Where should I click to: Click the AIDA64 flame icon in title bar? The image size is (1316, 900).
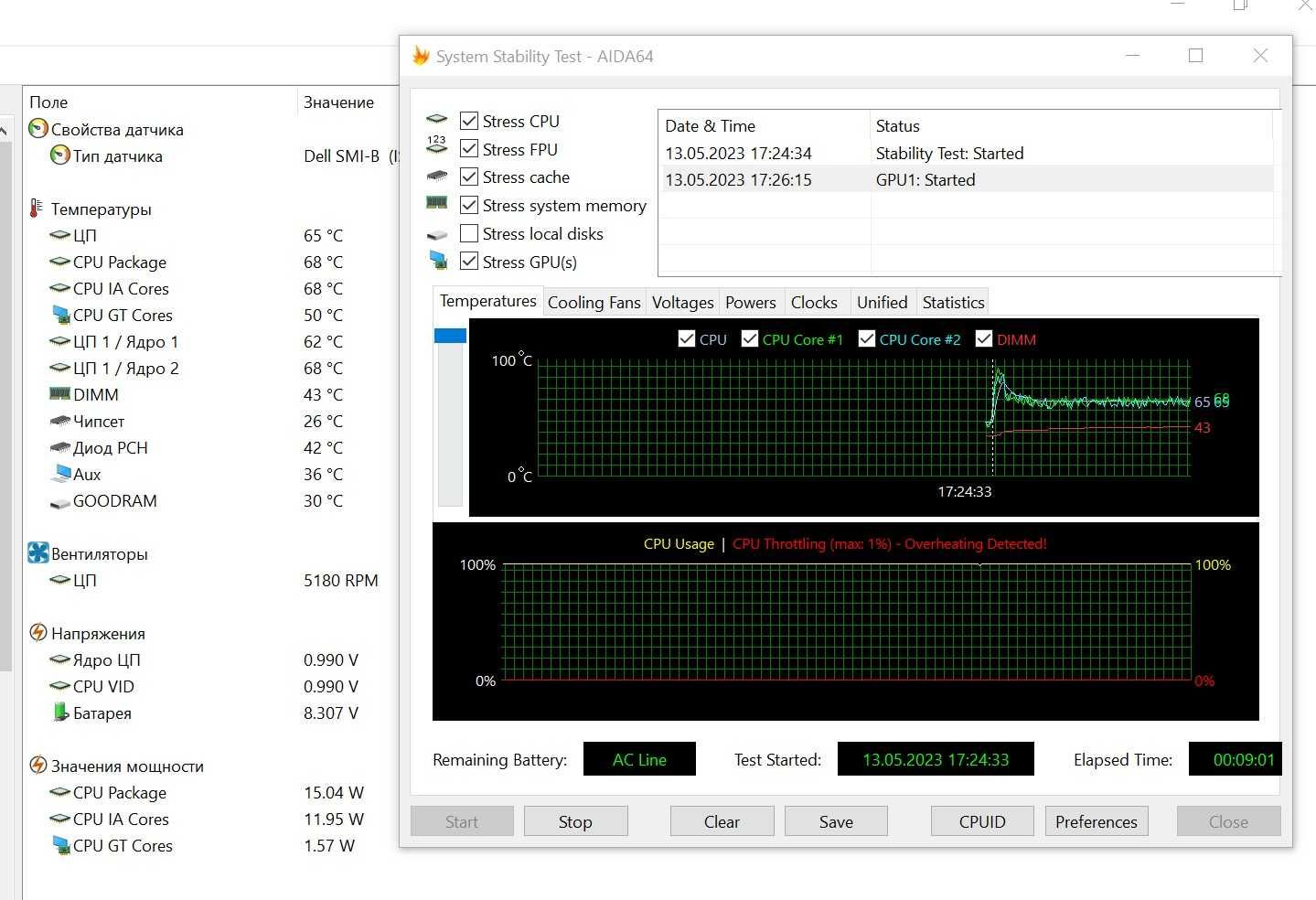(420, 56)
